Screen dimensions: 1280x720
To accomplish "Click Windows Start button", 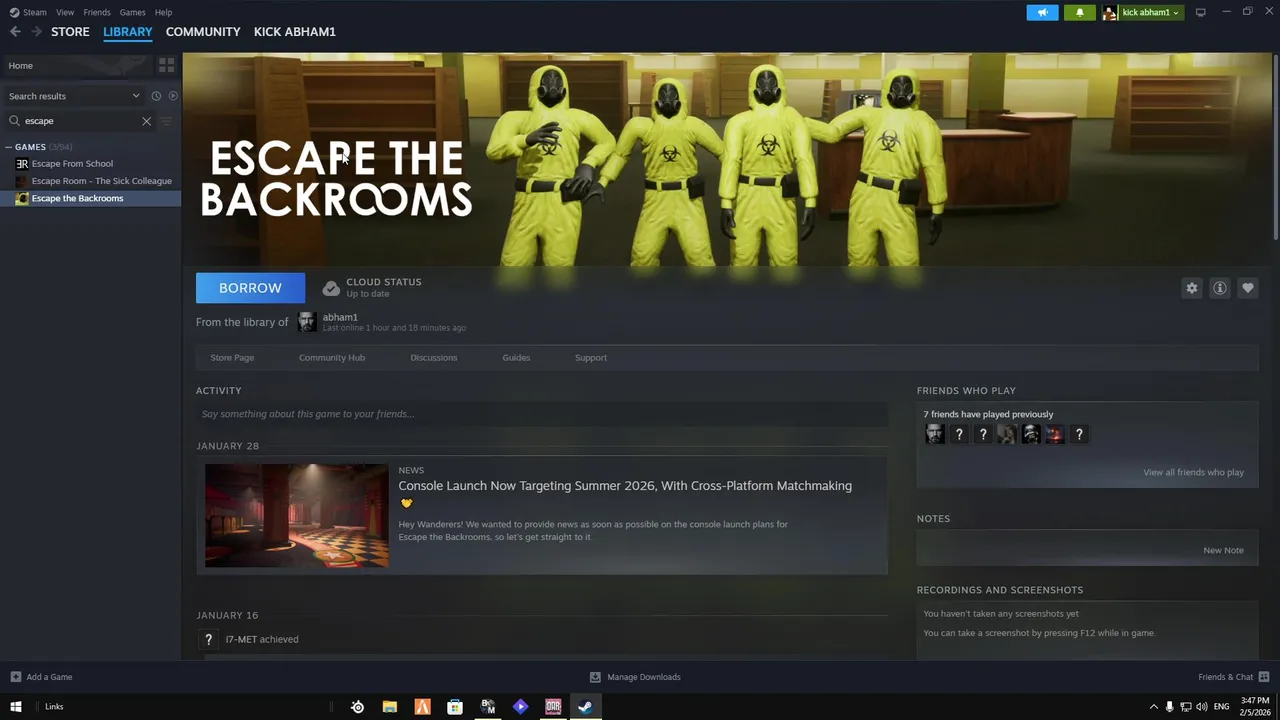I will tap(15, 706).
